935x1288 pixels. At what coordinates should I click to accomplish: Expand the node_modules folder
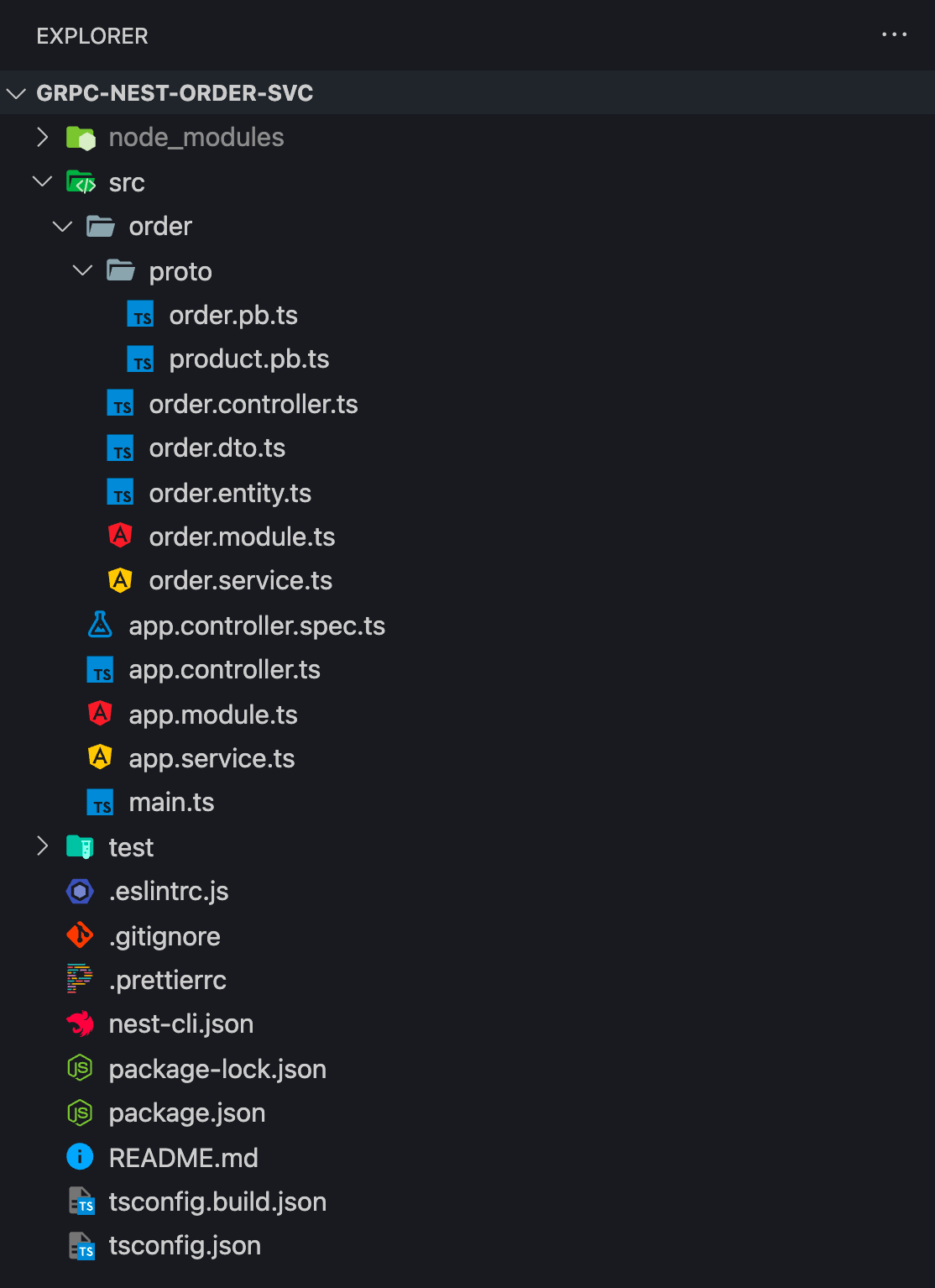[x=43, y=137]
